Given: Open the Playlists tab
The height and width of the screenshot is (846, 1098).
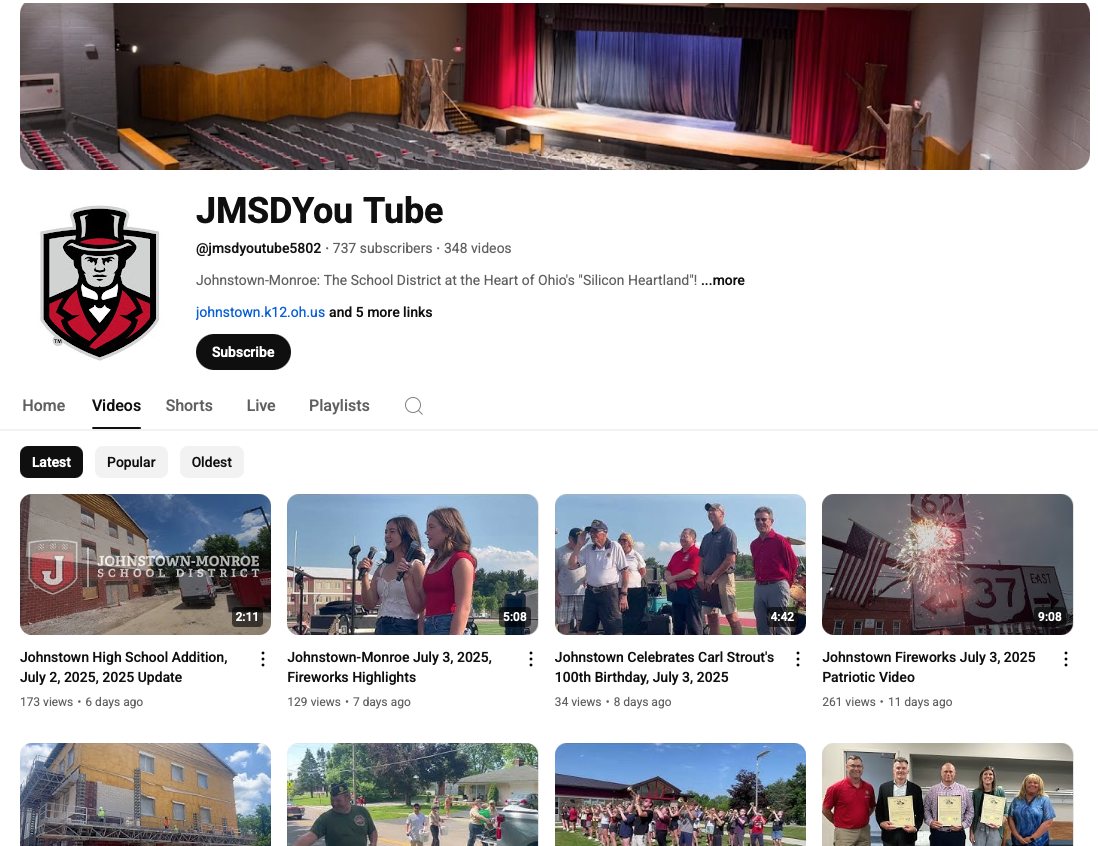Looking at the screenshot, I should 339,405.
